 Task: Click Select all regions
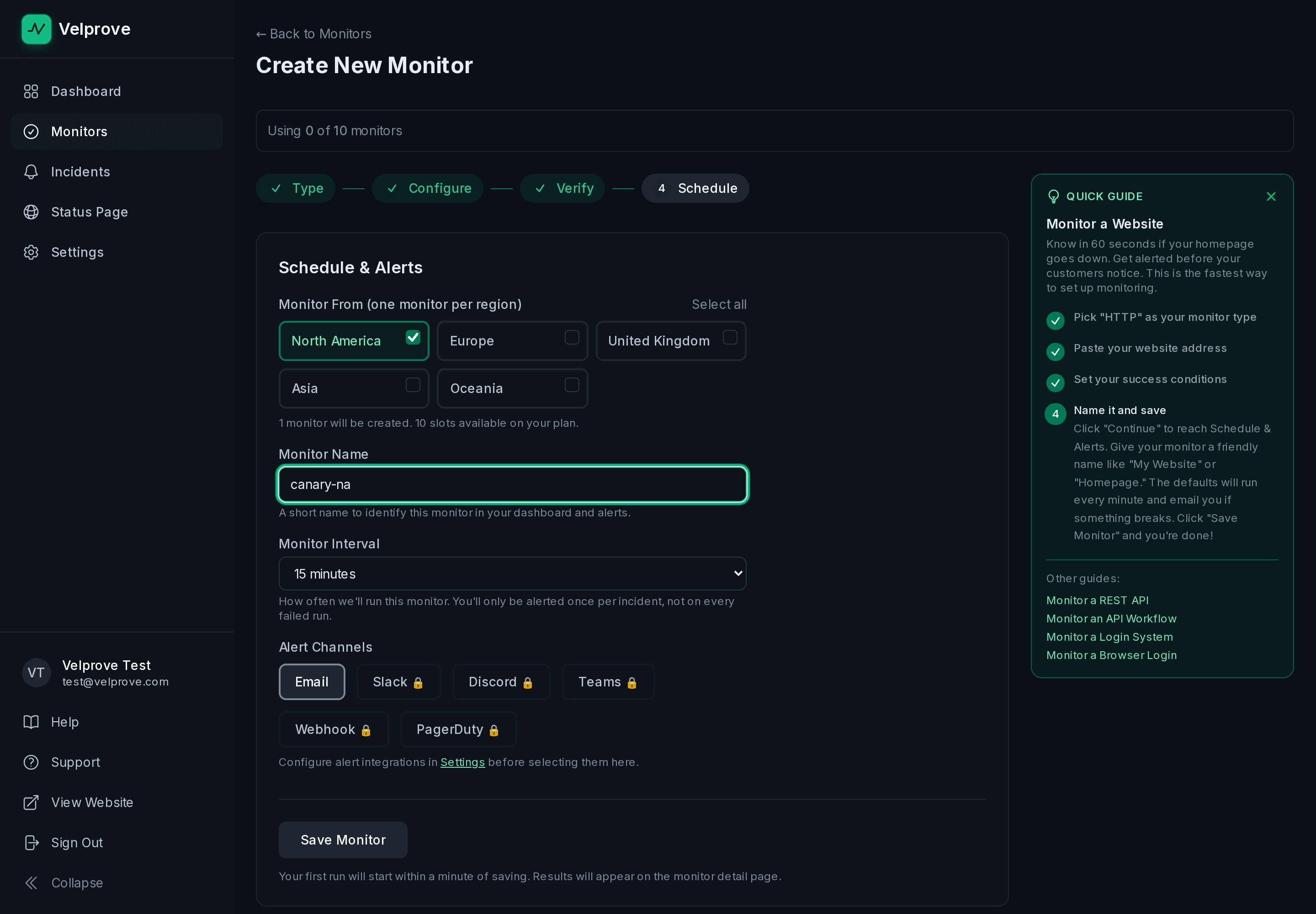(x=719, y=304)
